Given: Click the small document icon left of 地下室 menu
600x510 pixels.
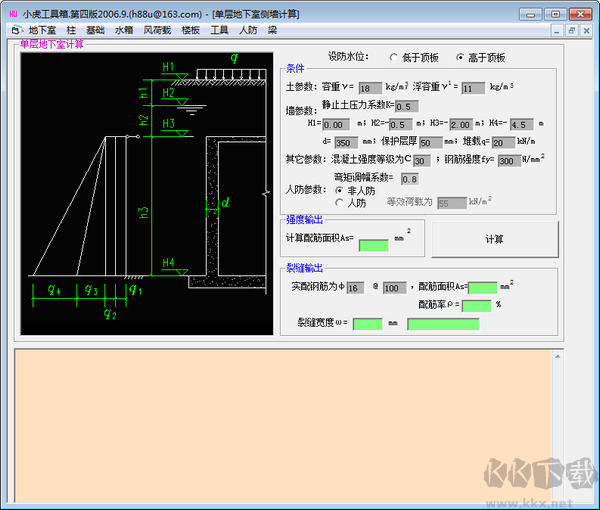Looking at the screenshot, I should click(x=13, y=31).
